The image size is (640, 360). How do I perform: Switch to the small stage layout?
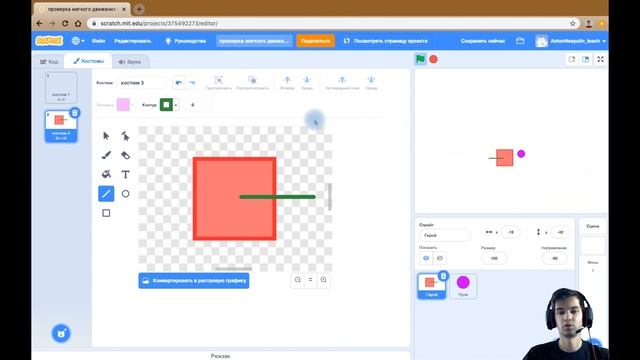pyautogui.click(x=572, y=59)
